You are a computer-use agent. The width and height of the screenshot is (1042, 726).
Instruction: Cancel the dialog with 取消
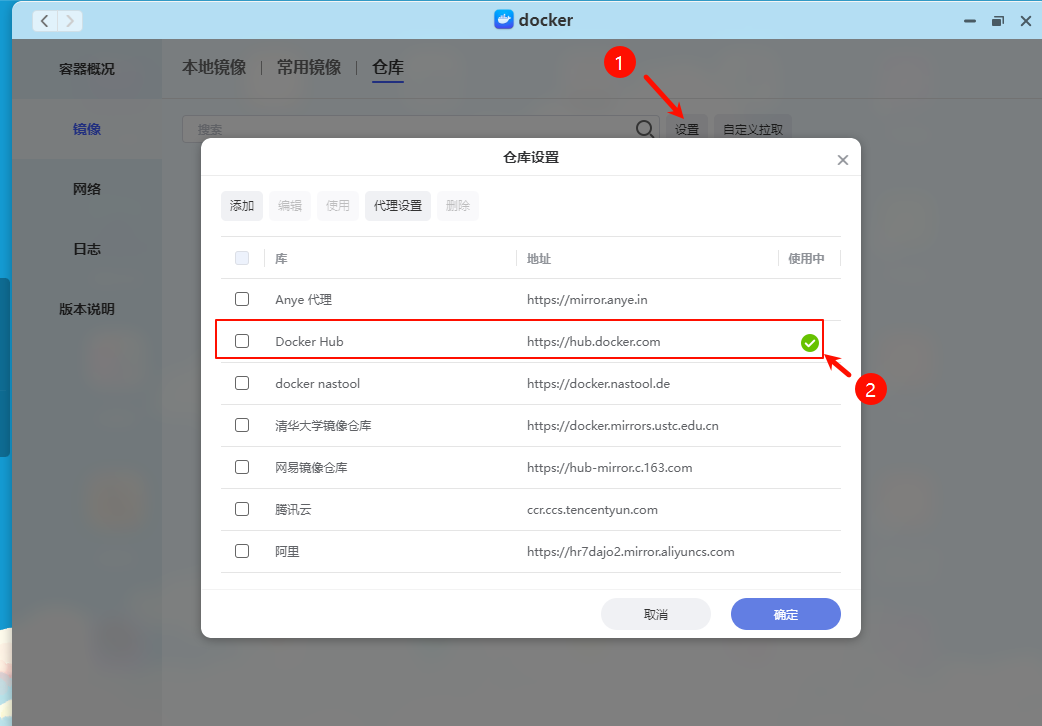655,613
